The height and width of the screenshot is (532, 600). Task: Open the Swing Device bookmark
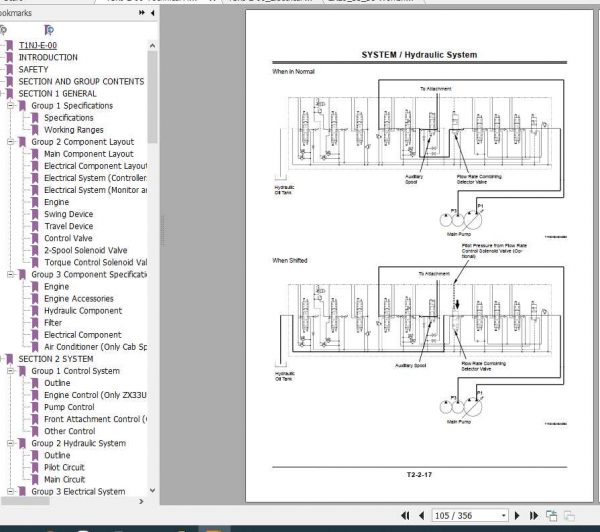[68, 214]
